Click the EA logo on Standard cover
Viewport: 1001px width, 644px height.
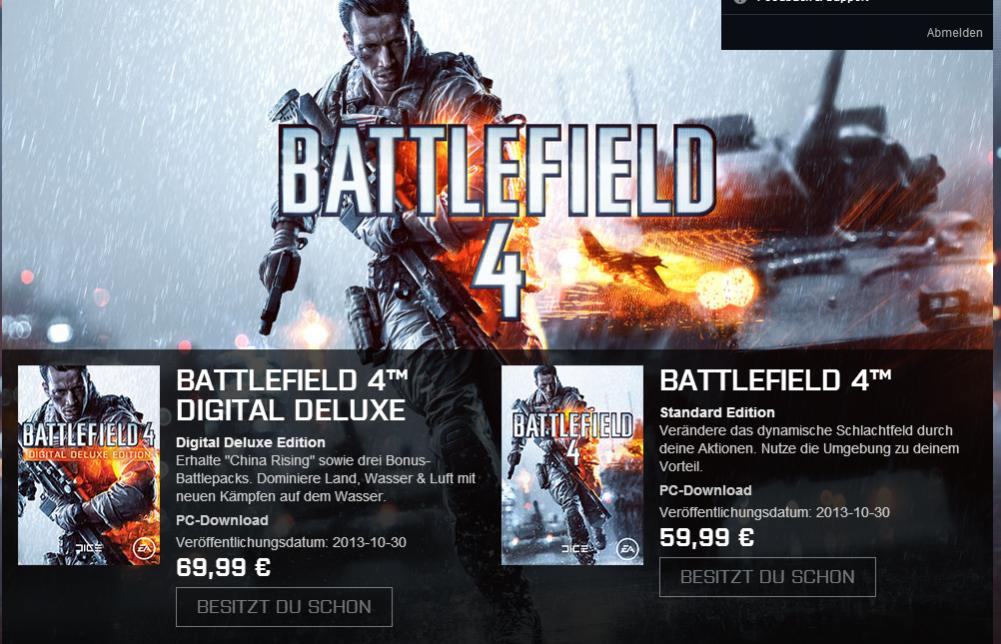[x=627, y=549]
